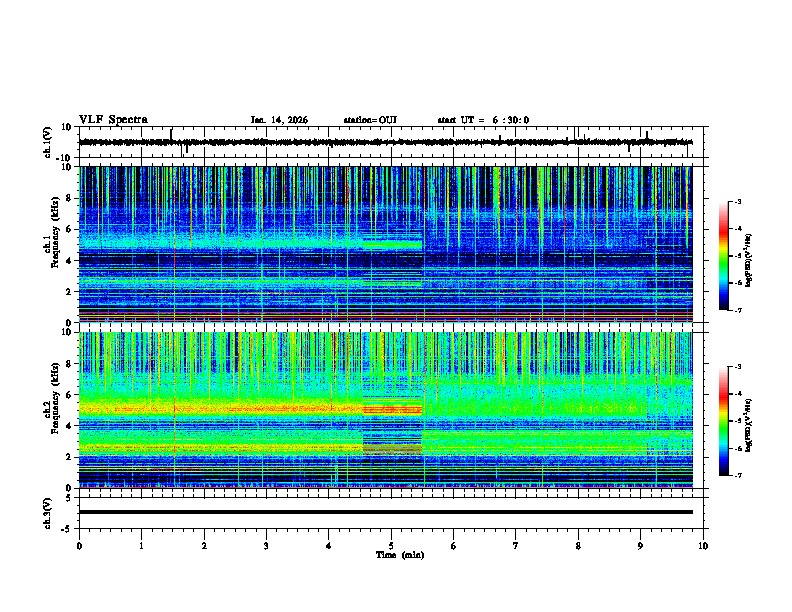Click the log(PSD) label beside ch.2 color scale
The height and width of the screenshot is (612, 792).
[749, 425]
